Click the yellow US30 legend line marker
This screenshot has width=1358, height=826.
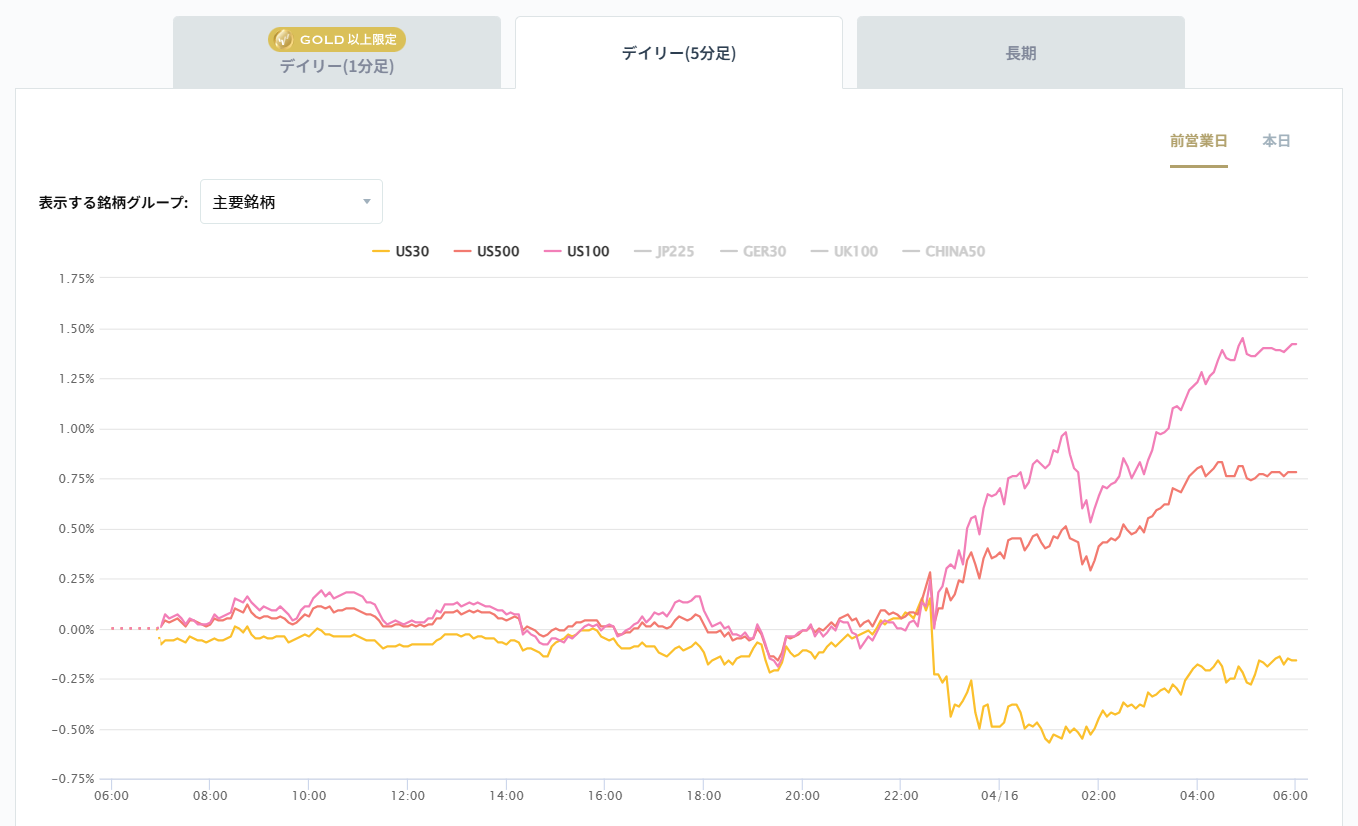[380, 252]
